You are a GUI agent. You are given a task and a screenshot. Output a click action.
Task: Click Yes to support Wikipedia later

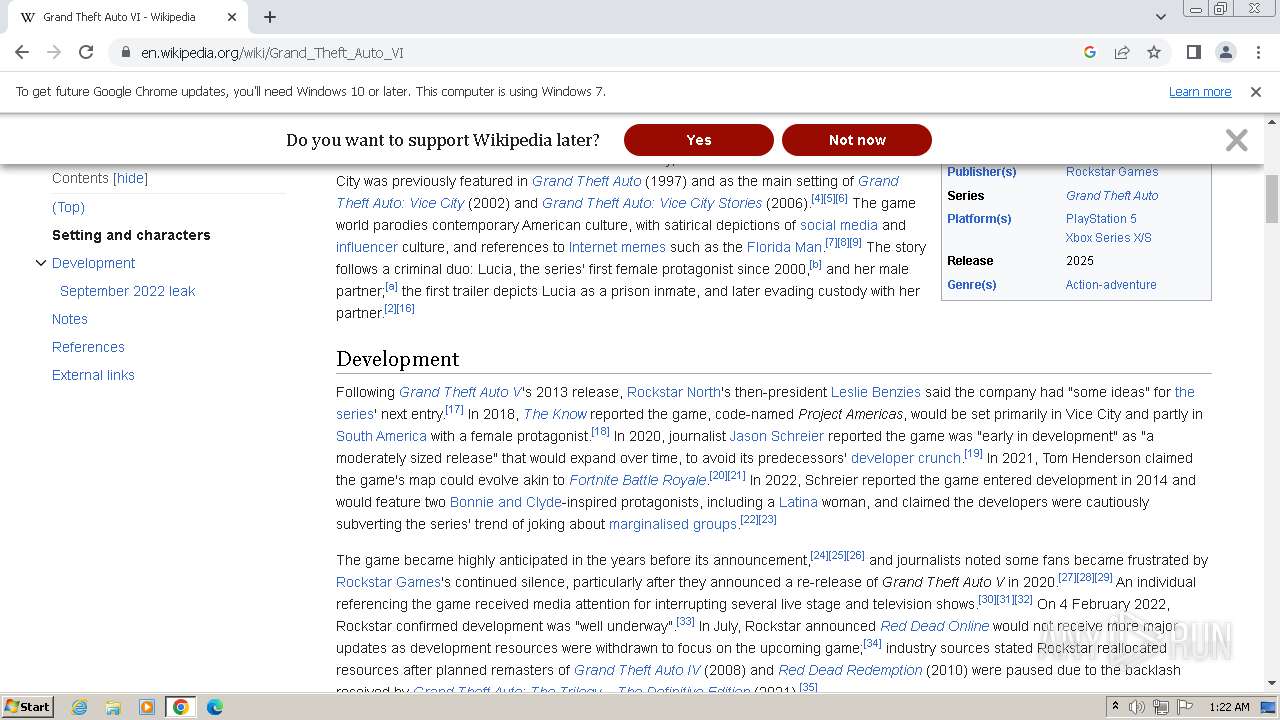pyautogui.click(x=699, y=140)
